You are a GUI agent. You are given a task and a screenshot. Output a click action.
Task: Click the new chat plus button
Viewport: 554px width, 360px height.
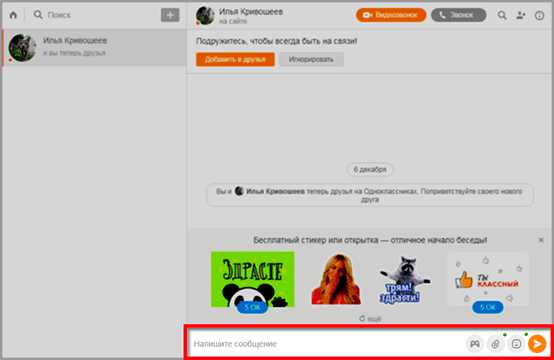click(170, 15)
